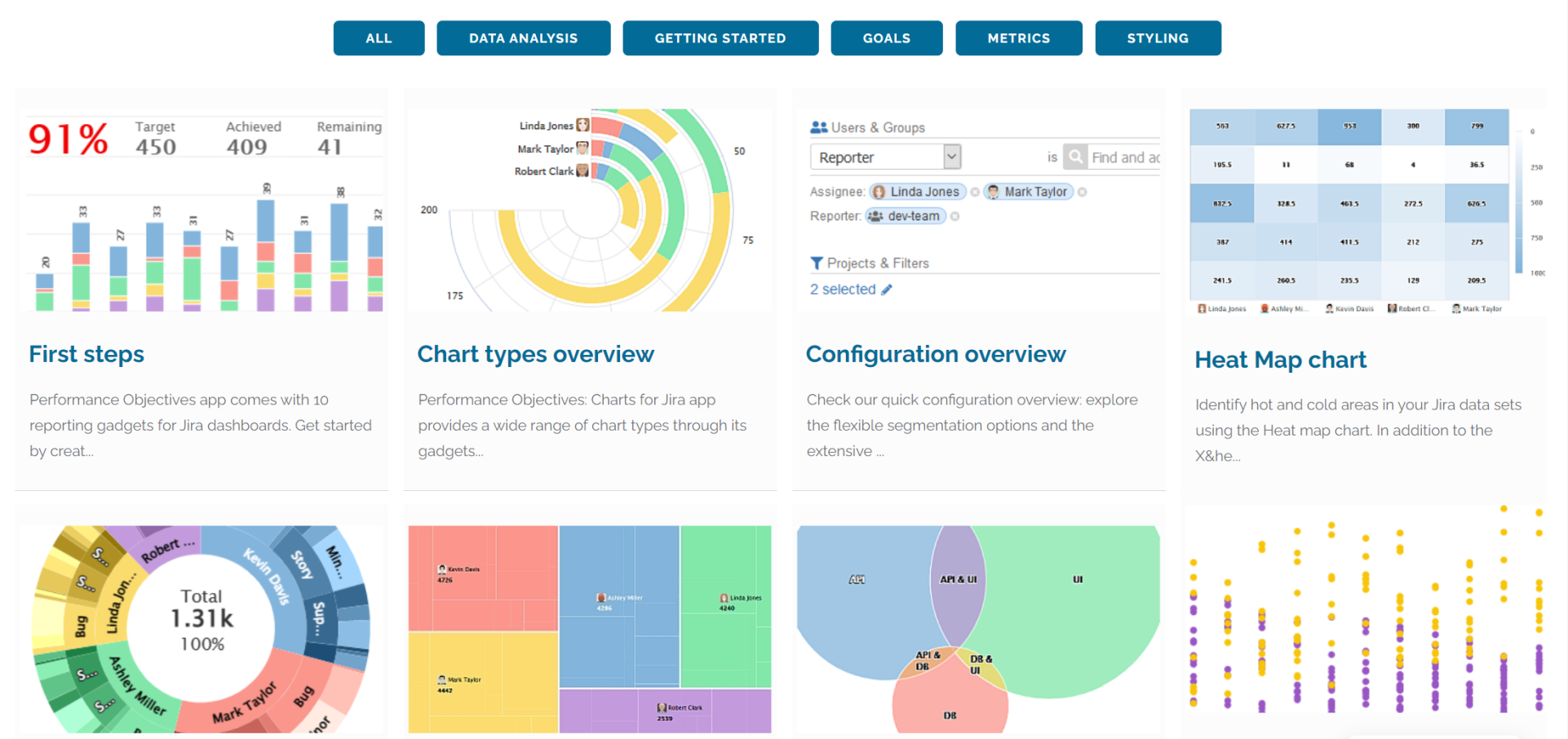The image size is (1568, 739).
Task: Remove dev-team reporter with the x icon
Action: pos(955,217)
